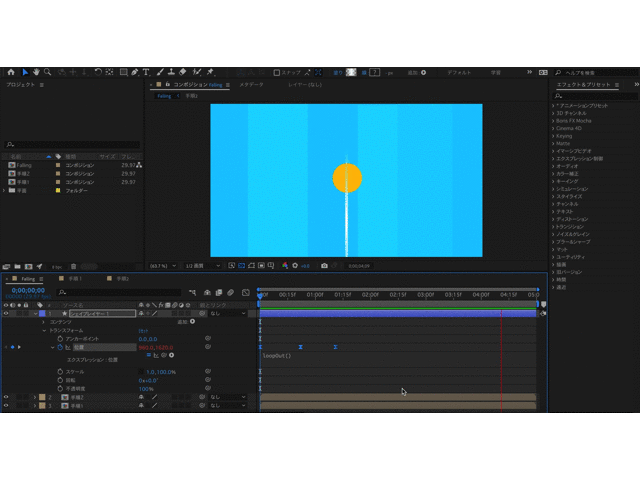The image size is (640, 480).
Task: Switch to the メタデータ panel tab
Action: 251,85
